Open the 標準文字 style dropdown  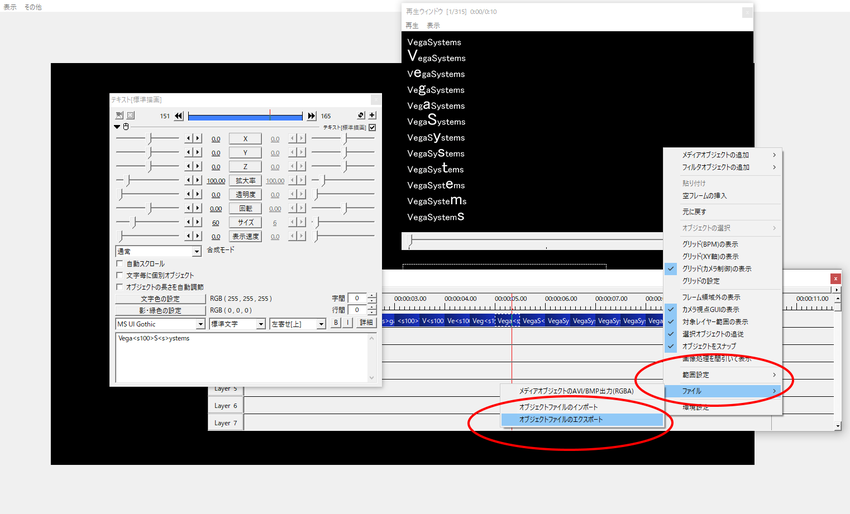pos(237,324)
